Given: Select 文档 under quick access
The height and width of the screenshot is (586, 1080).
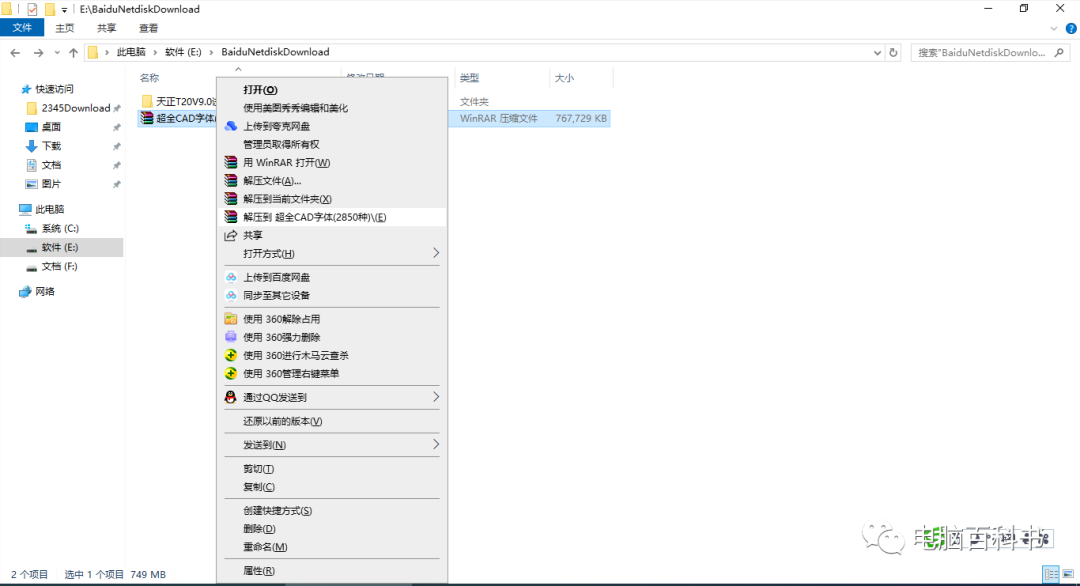Looking at the screenshot, I should coord(51,165).
